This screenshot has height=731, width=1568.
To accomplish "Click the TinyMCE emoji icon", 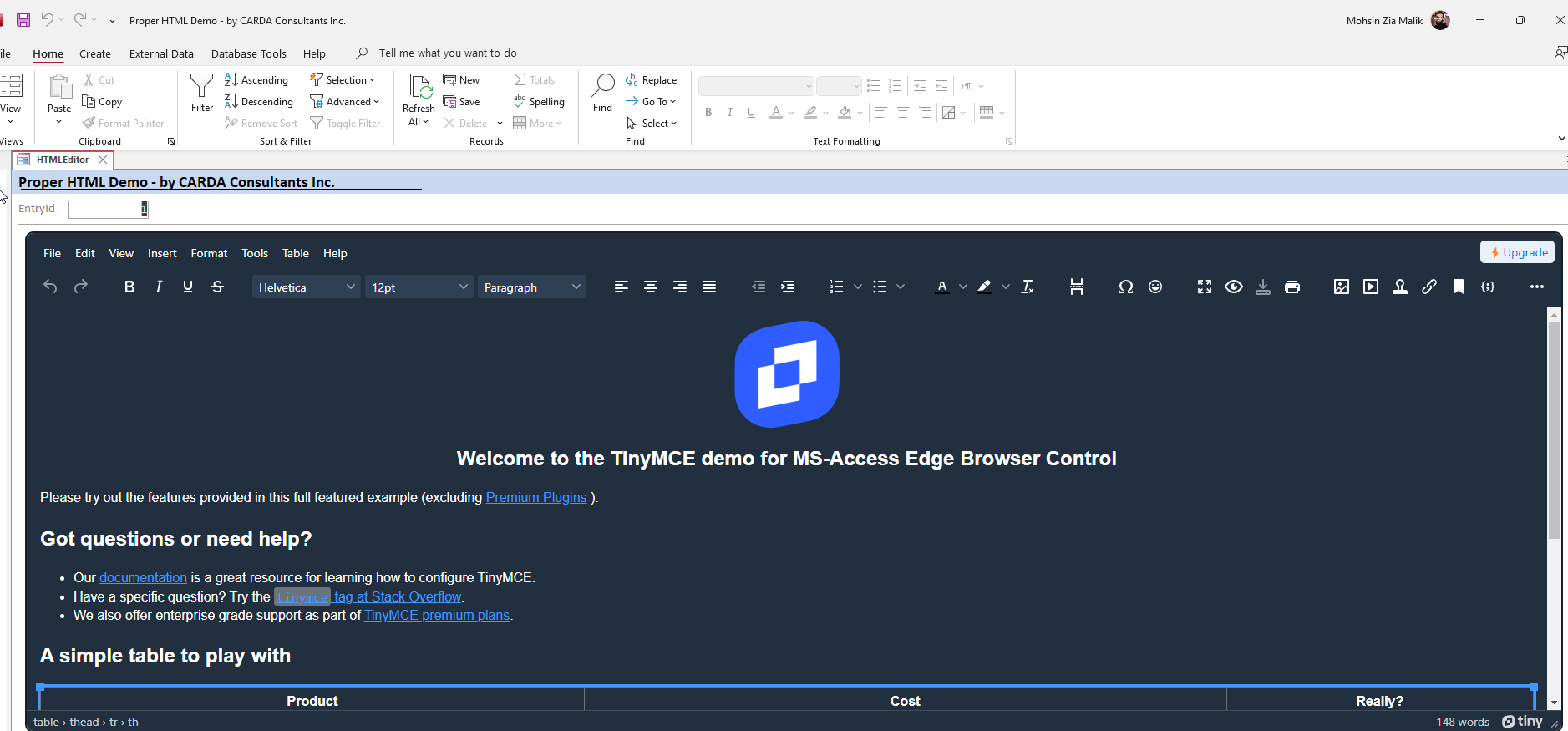I will [1155, 287].
